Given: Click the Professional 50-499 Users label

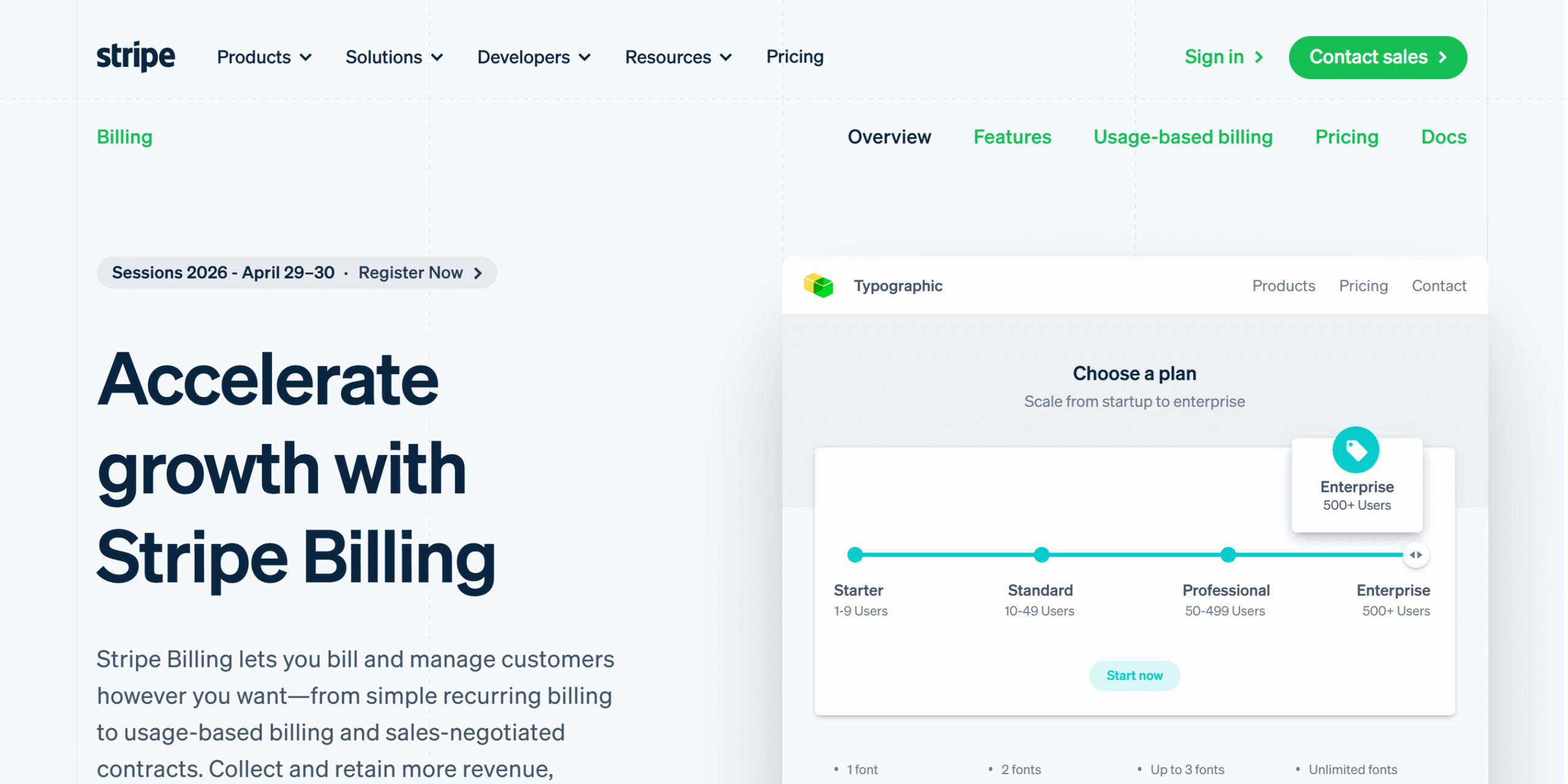Looking at the screenshot, I should pos(1226,600).
